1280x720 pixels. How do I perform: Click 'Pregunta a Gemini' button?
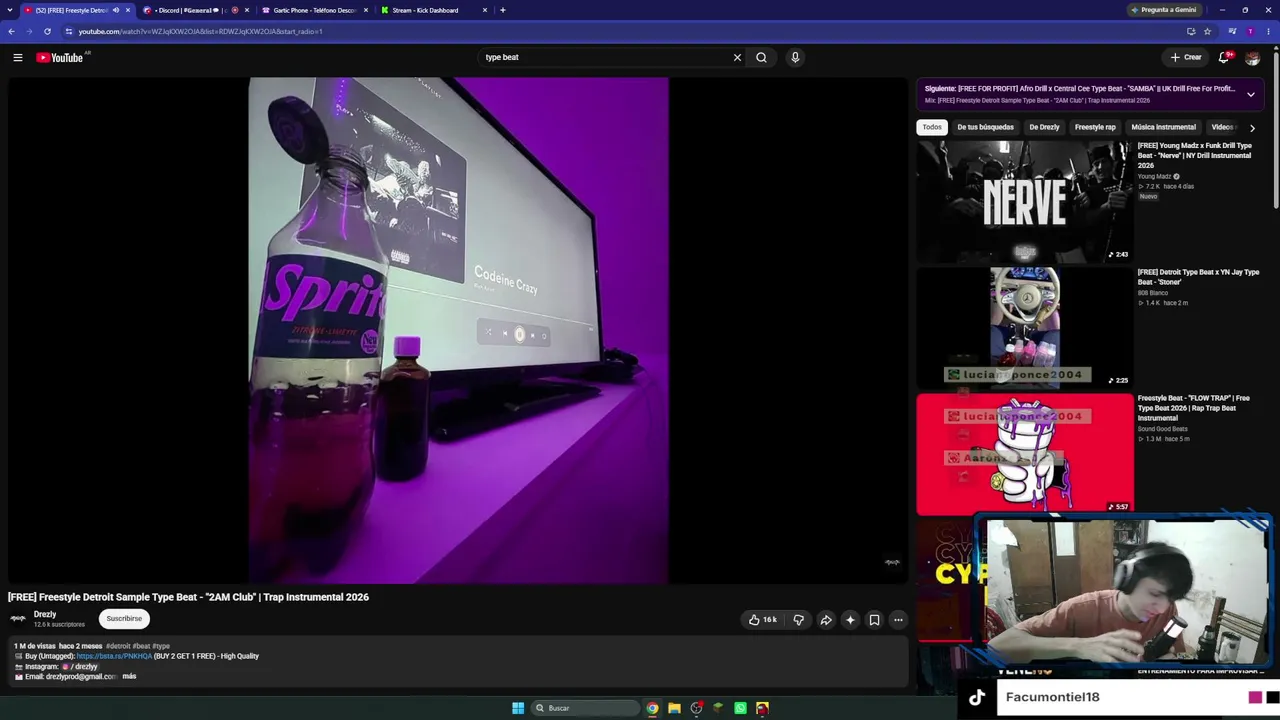coord(1165,10)
